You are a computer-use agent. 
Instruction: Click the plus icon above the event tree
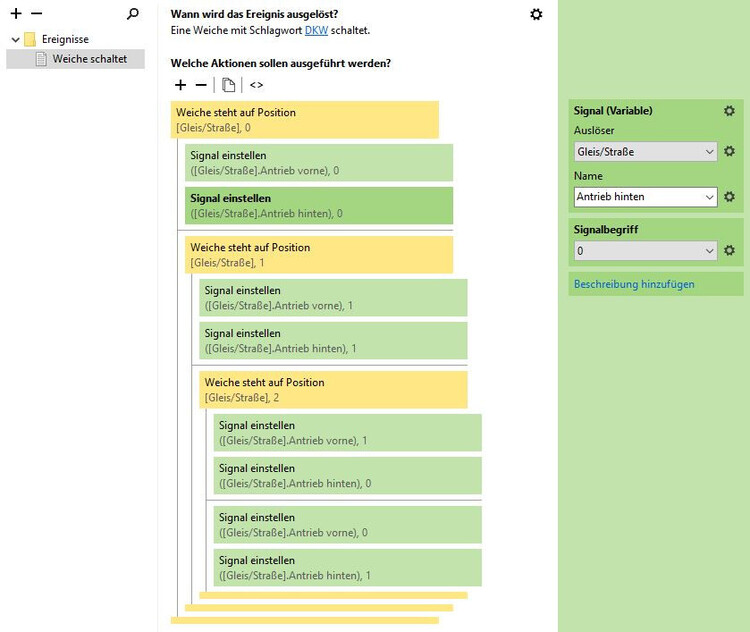16,14
